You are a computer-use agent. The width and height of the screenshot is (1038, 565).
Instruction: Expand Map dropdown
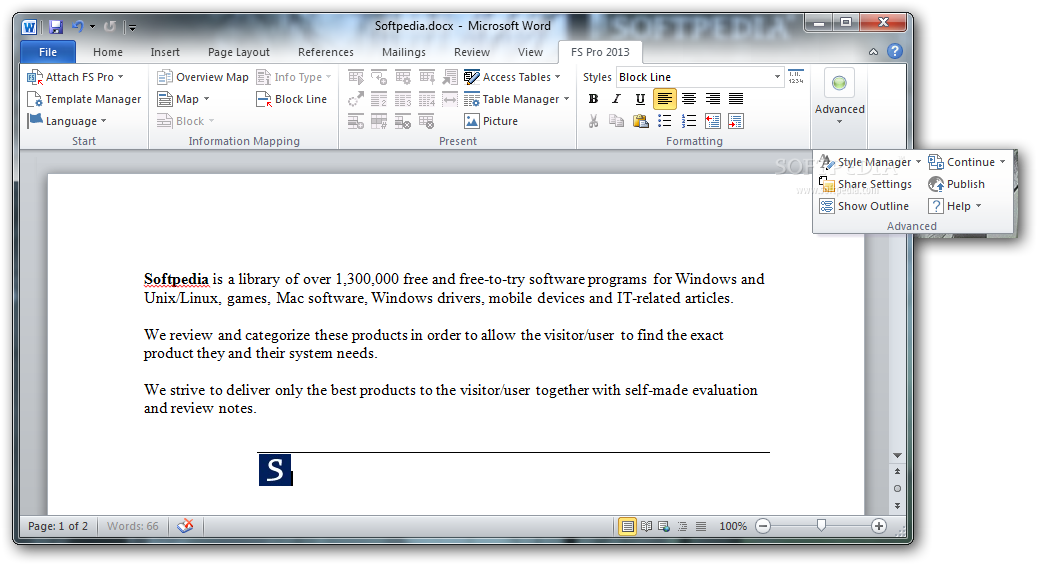pos(207,99)
